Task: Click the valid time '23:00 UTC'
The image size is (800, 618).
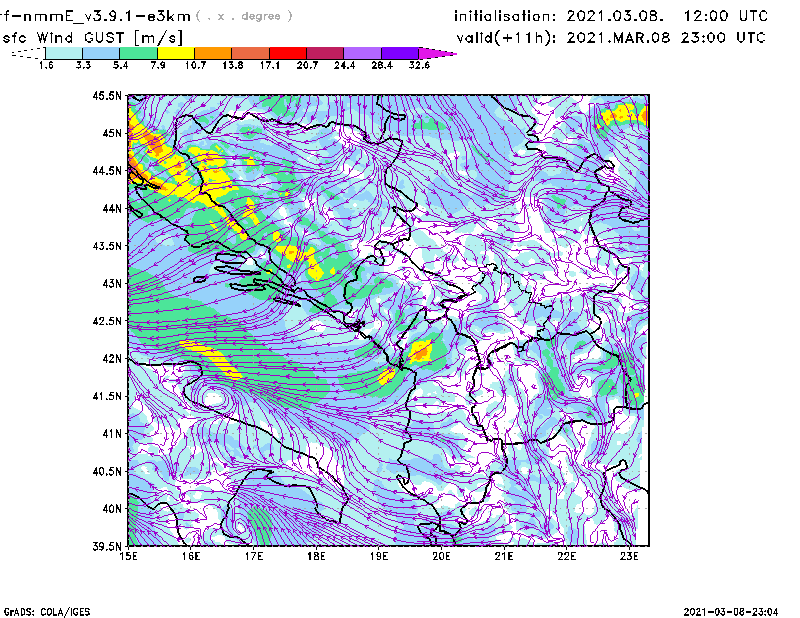Action: coord(723,37)
